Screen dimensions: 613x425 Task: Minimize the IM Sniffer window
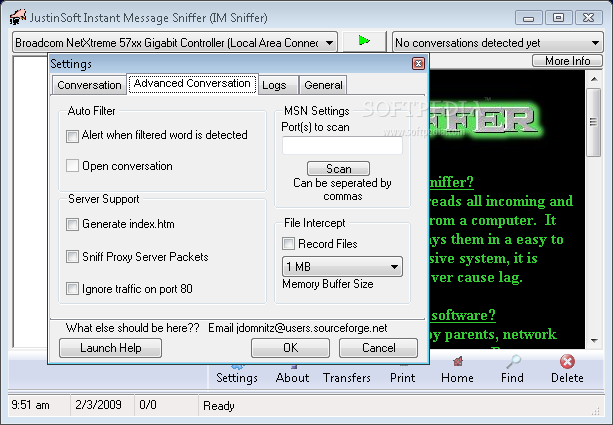point(529,18)
